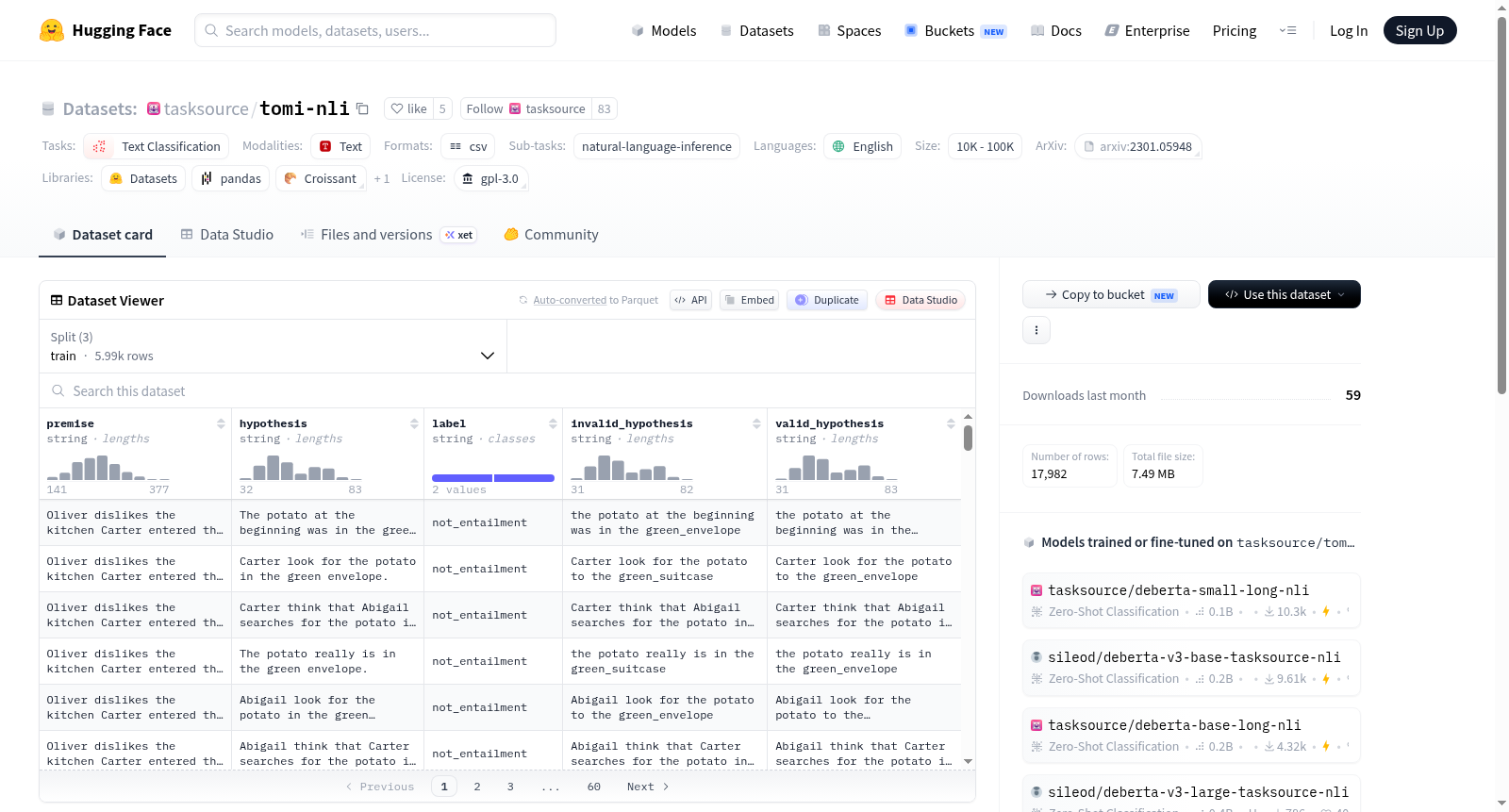Jump to page 60 of rows
The width and height of the screenshot is (1509, 812).
(x=594, y=787)
